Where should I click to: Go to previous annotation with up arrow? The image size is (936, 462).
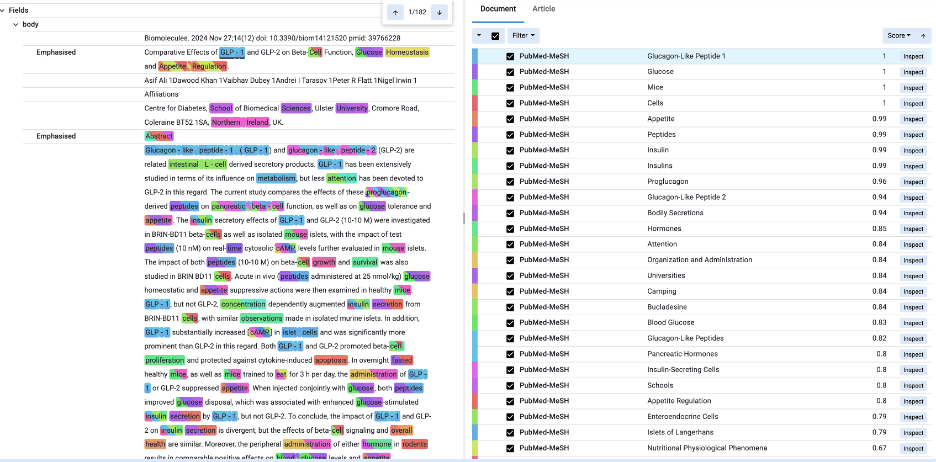point(395,12)
